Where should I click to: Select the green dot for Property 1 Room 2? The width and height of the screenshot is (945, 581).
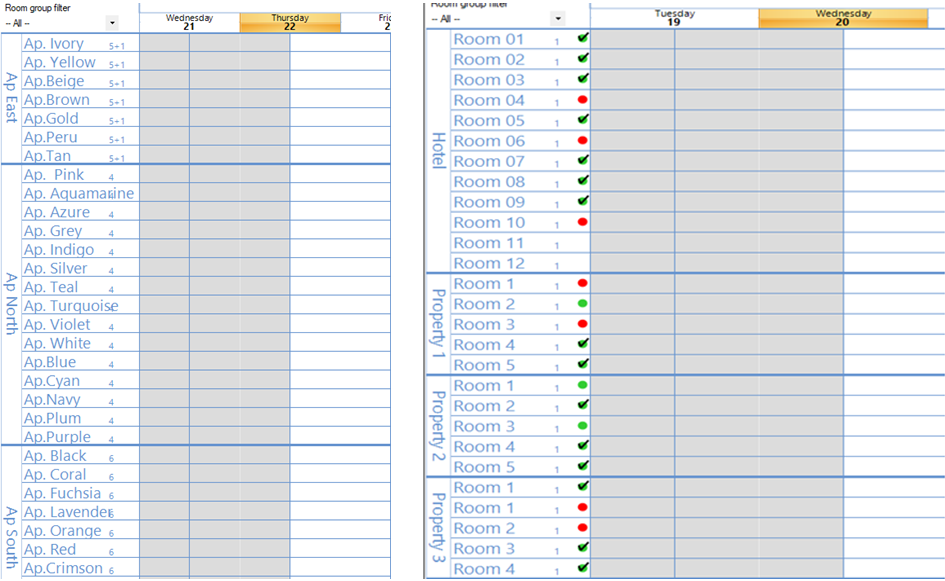582,303
